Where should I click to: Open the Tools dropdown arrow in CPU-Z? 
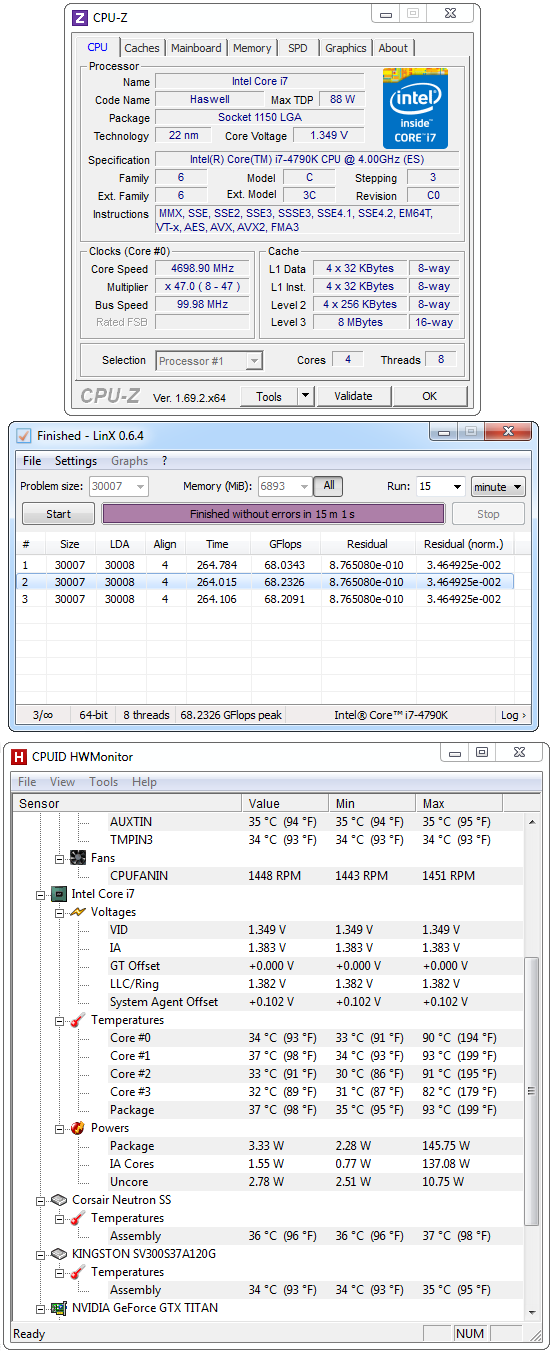(306, 396)
